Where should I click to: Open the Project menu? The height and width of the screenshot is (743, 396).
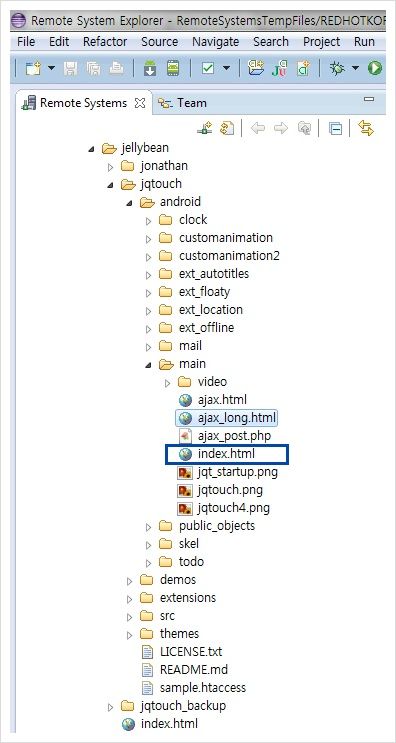(x=322, y=42)
